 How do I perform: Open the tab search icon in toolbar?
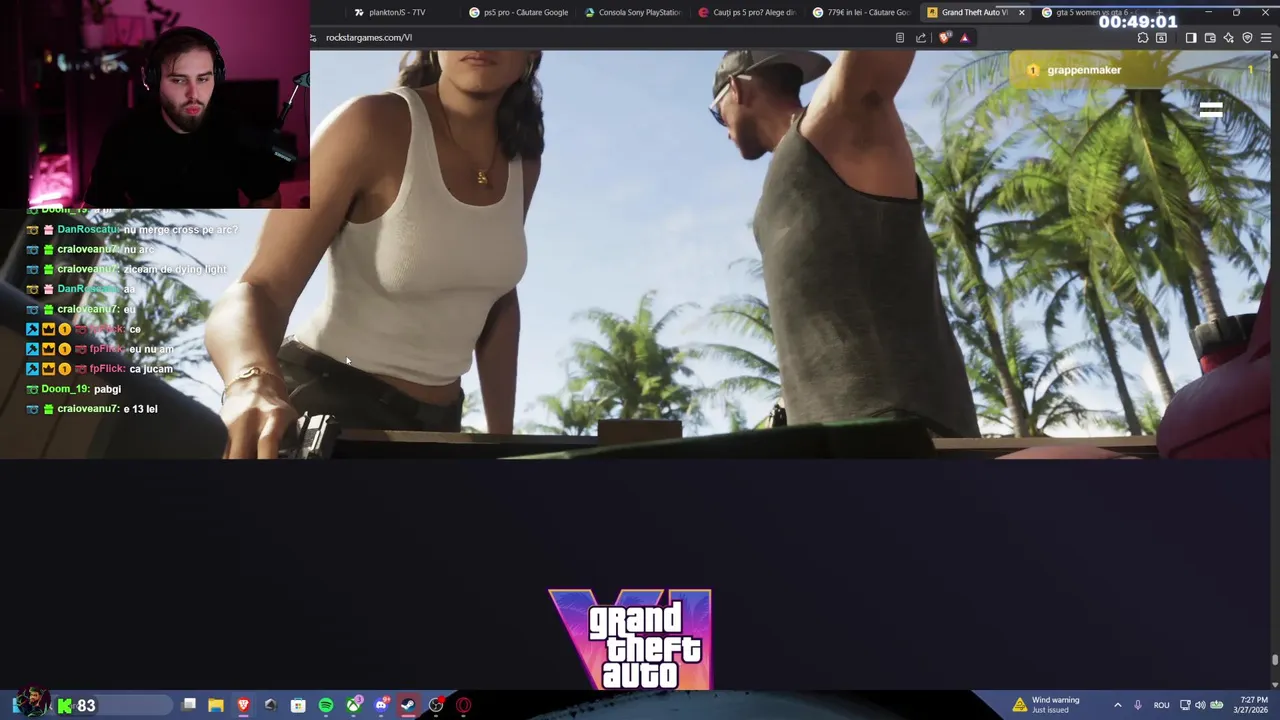coord(1161,38)
